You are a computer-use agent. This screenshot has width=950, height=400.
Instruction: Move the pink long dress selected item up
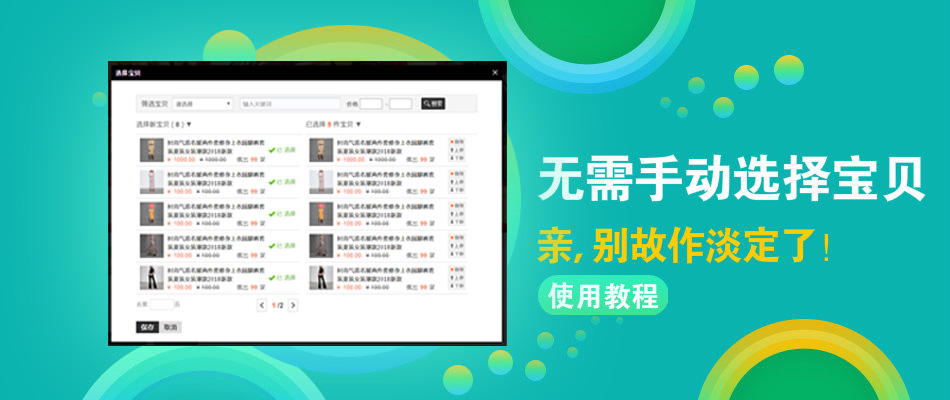tap(457, 182)
